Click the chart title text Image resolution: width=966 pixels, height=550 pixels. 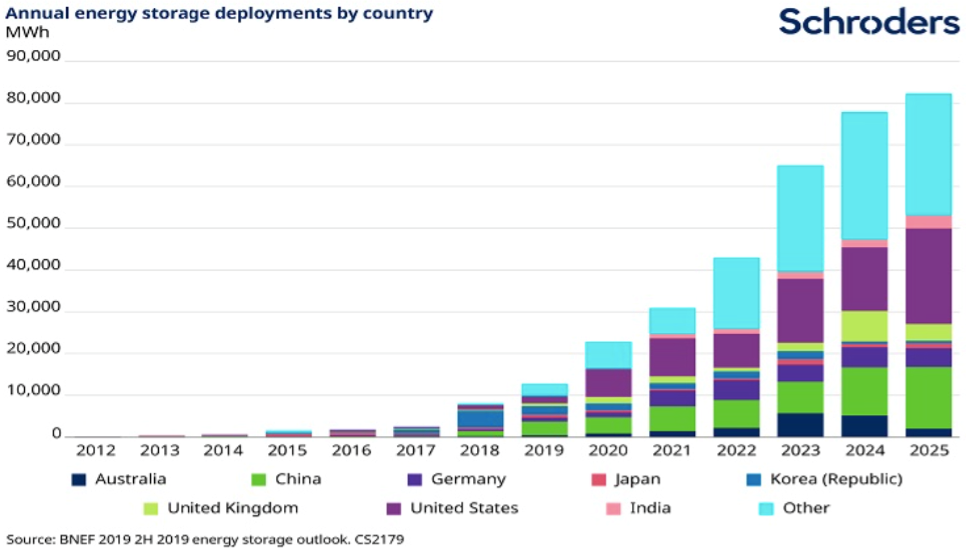(219, 13)
